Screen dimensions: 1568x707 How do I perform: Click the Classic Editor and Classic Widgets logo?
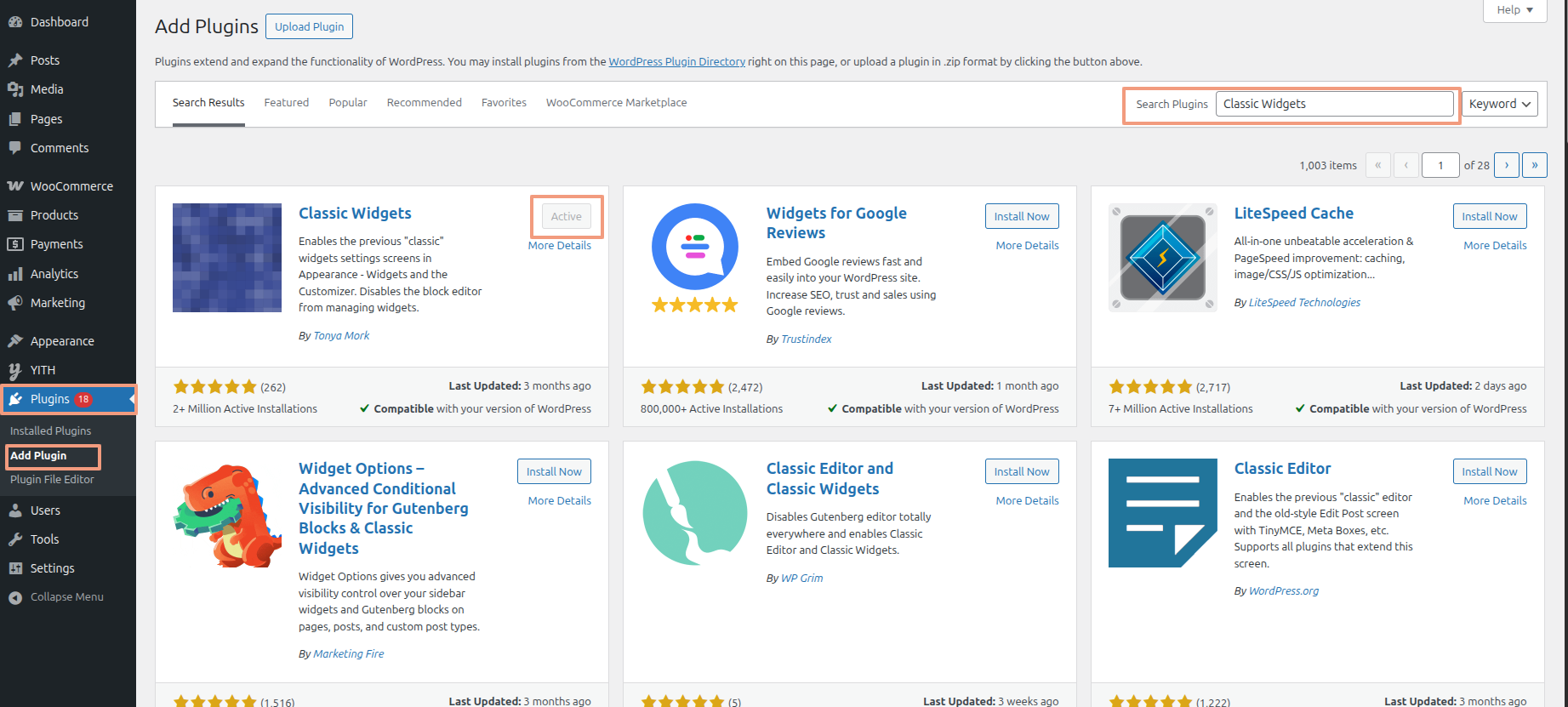click(695, 513)
